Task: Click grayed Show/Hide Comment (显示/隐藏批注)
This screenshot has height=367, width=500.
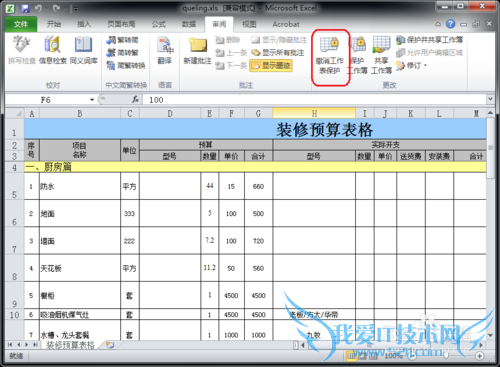Action: pyautogui.click(x=279, y=40)
